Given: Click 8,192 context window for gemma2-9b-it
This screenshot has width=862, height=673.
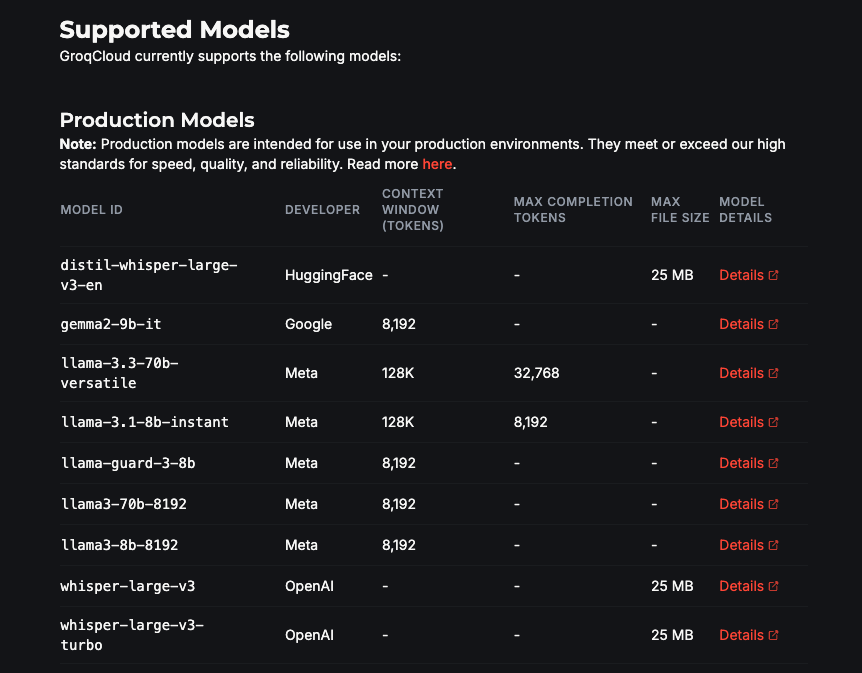Looking at the screenshot, I should 399,324.
